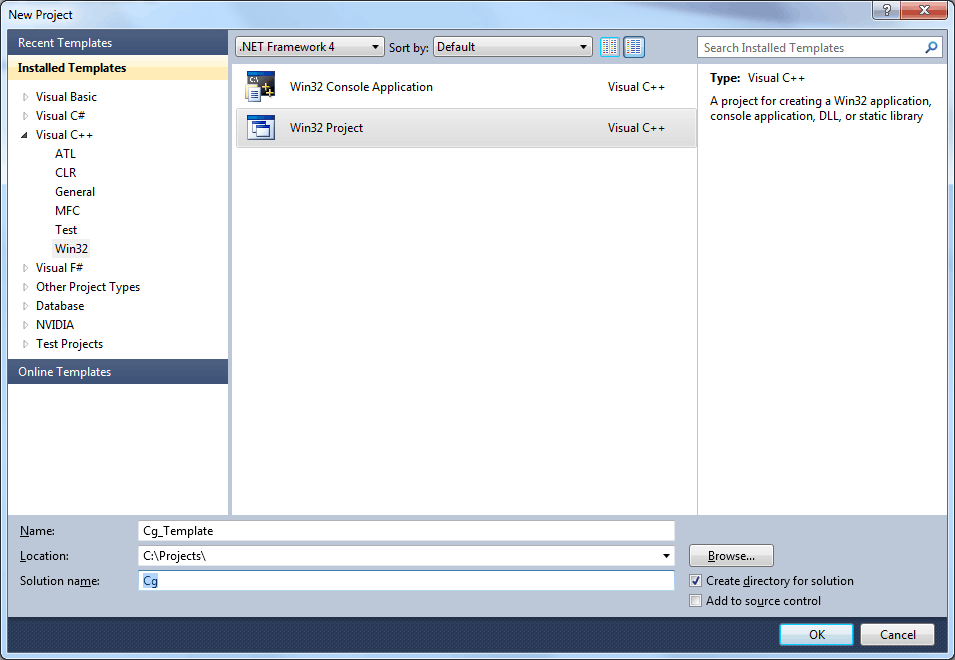Switch to medium icons view
The width and height of the screenshot is (955, 660).
pyautogui.click(x=634, y=47)
